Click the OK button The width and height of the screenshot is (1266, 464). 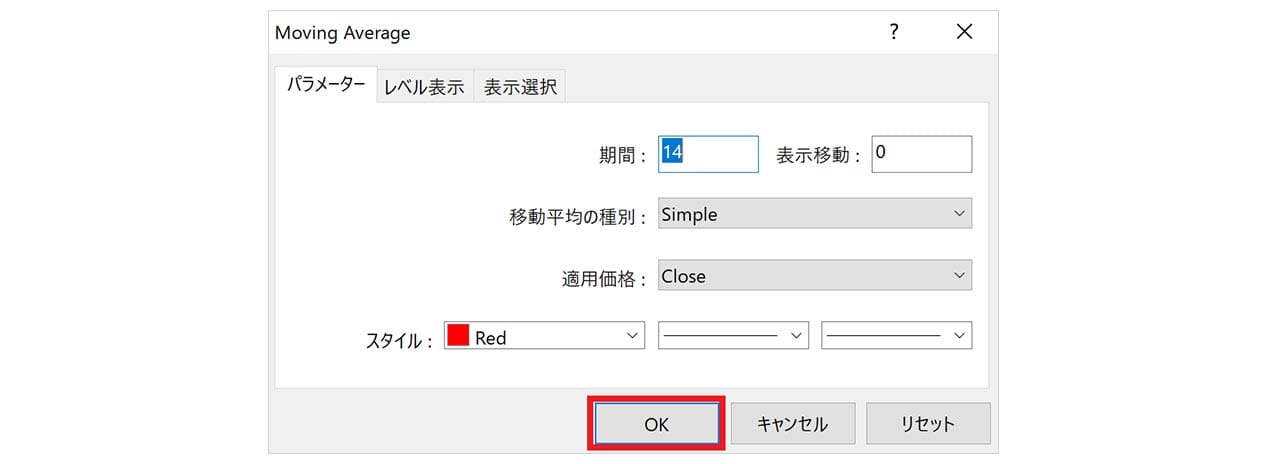coord(656,424)
